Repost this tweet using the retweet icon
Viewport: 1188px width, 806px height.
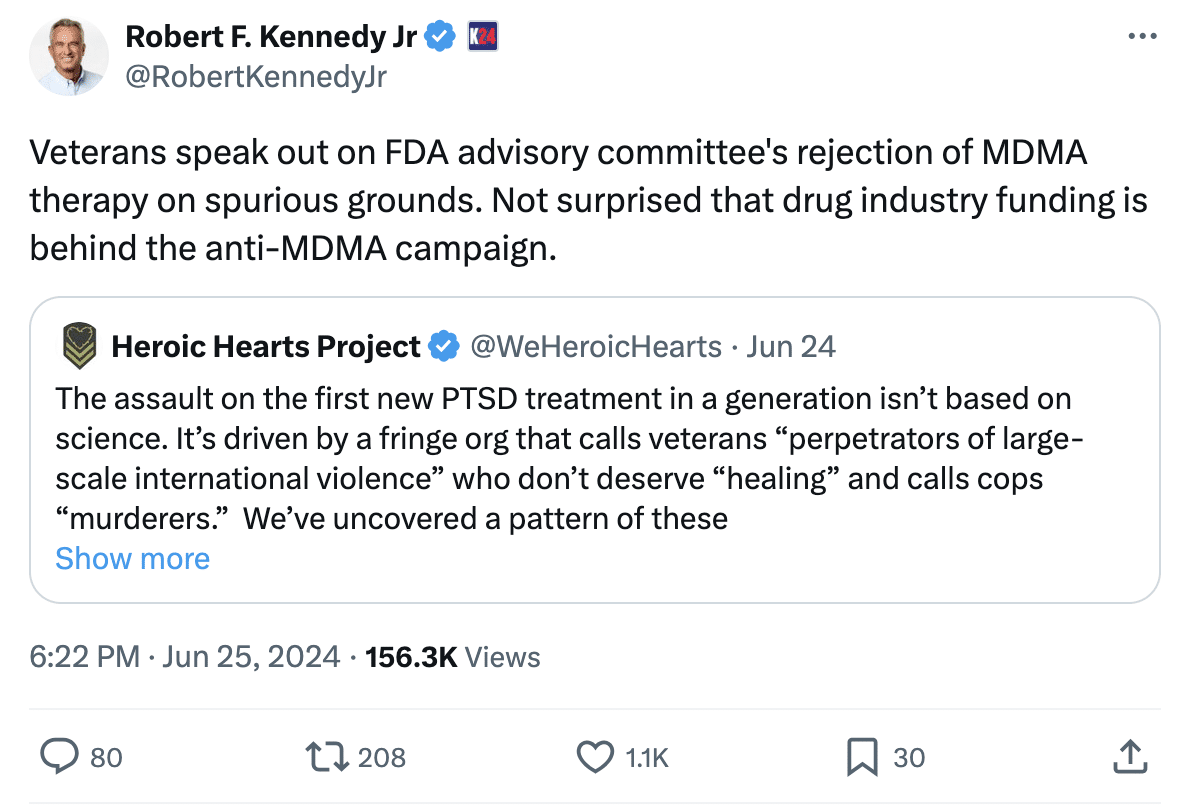point(330,757)
